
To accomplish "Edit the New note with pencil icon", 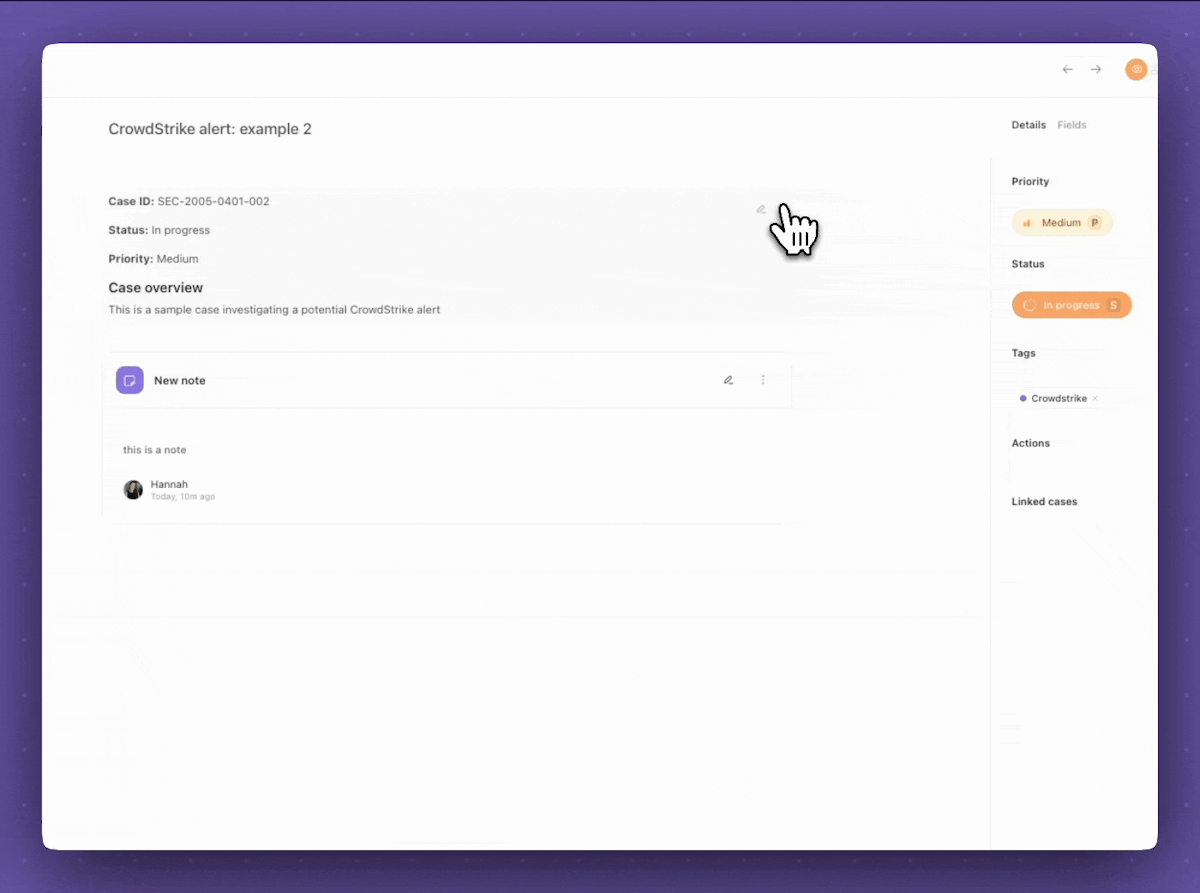I will tap(728, 380).
